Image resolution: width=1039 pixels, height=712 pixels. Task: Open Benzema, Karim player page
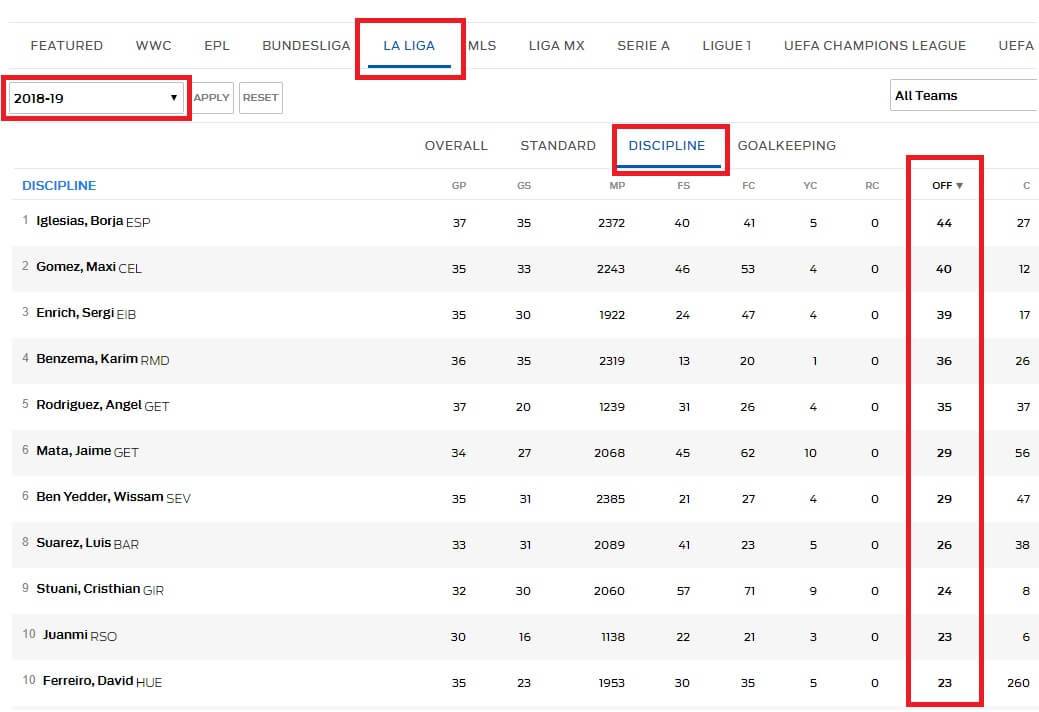[87, 359]
